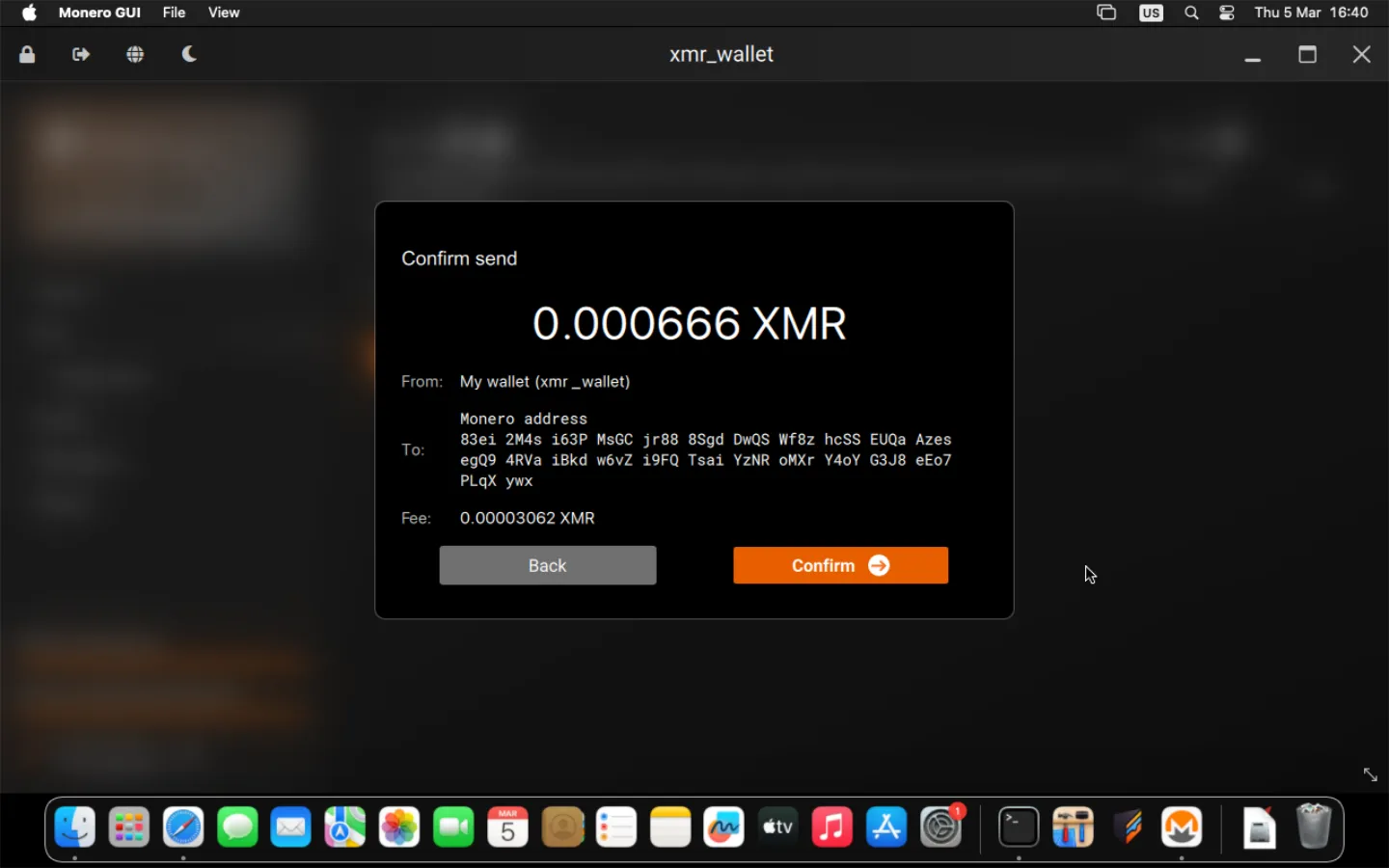Open the Monero GUI app menu
Viewport: 1389px width, 868px height.
click(99, 13)
